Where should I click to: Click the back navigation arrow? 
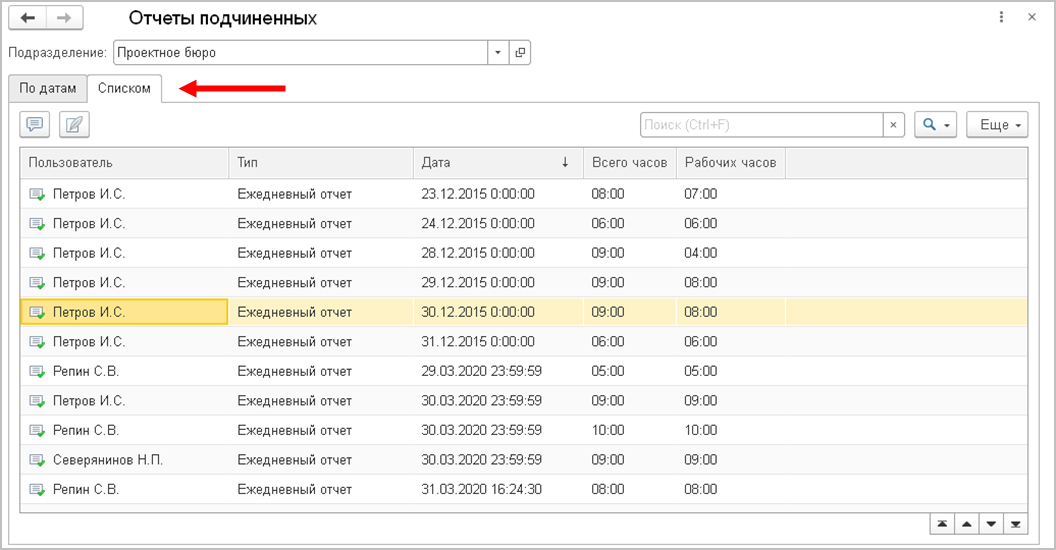[x=28, y=19]
